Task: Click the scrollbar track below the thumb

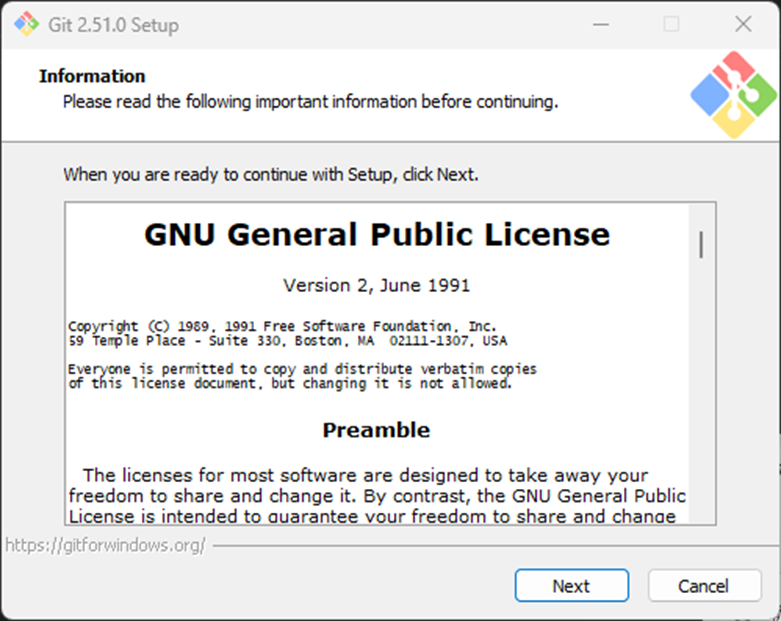Action: (701, 400)
